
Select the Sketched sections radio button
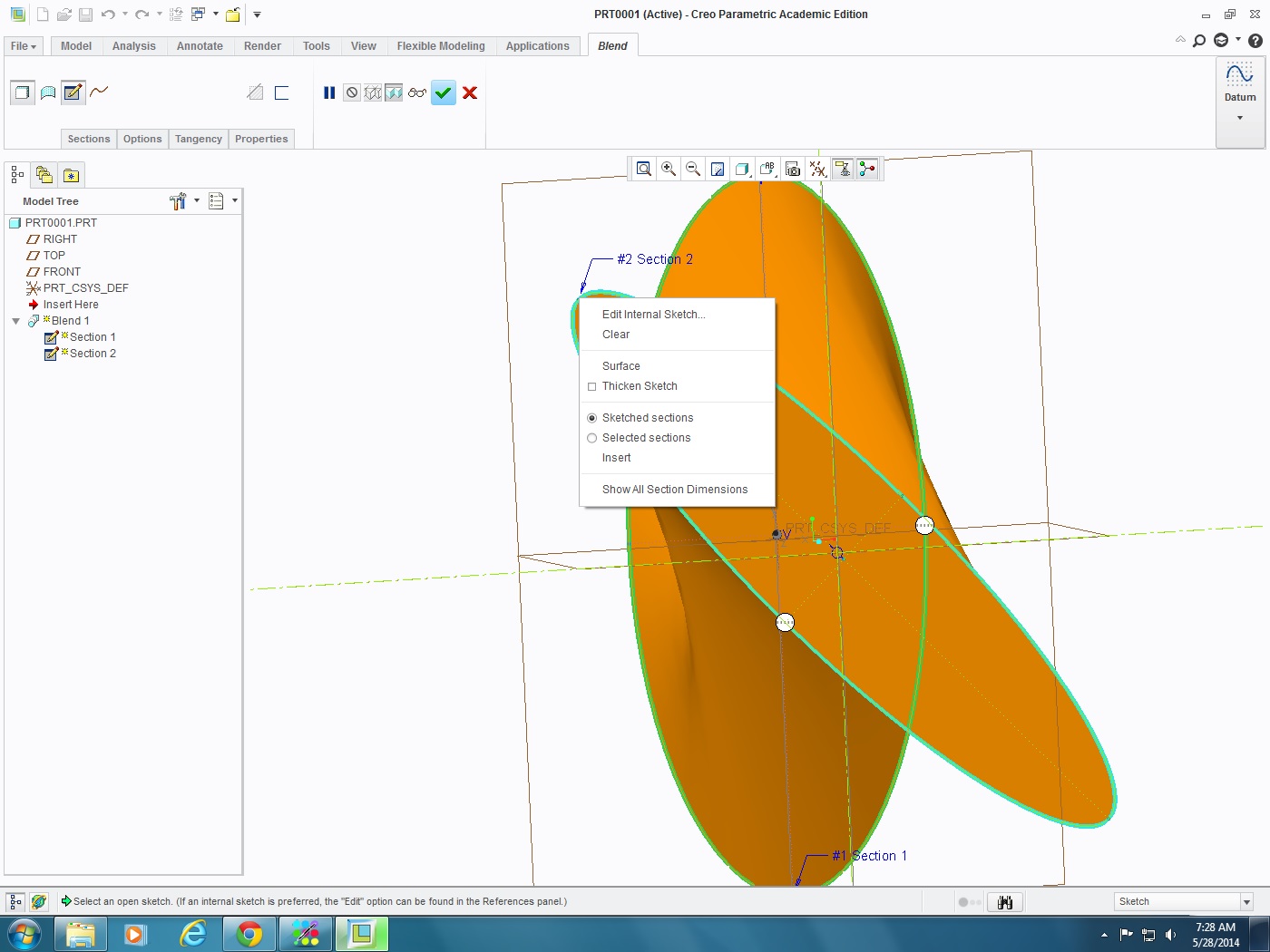pos(592,418)
